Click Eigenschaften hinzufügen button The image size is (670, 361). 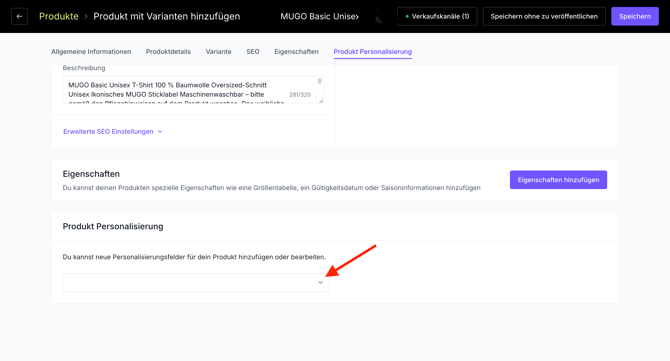(x=558, y=180)
